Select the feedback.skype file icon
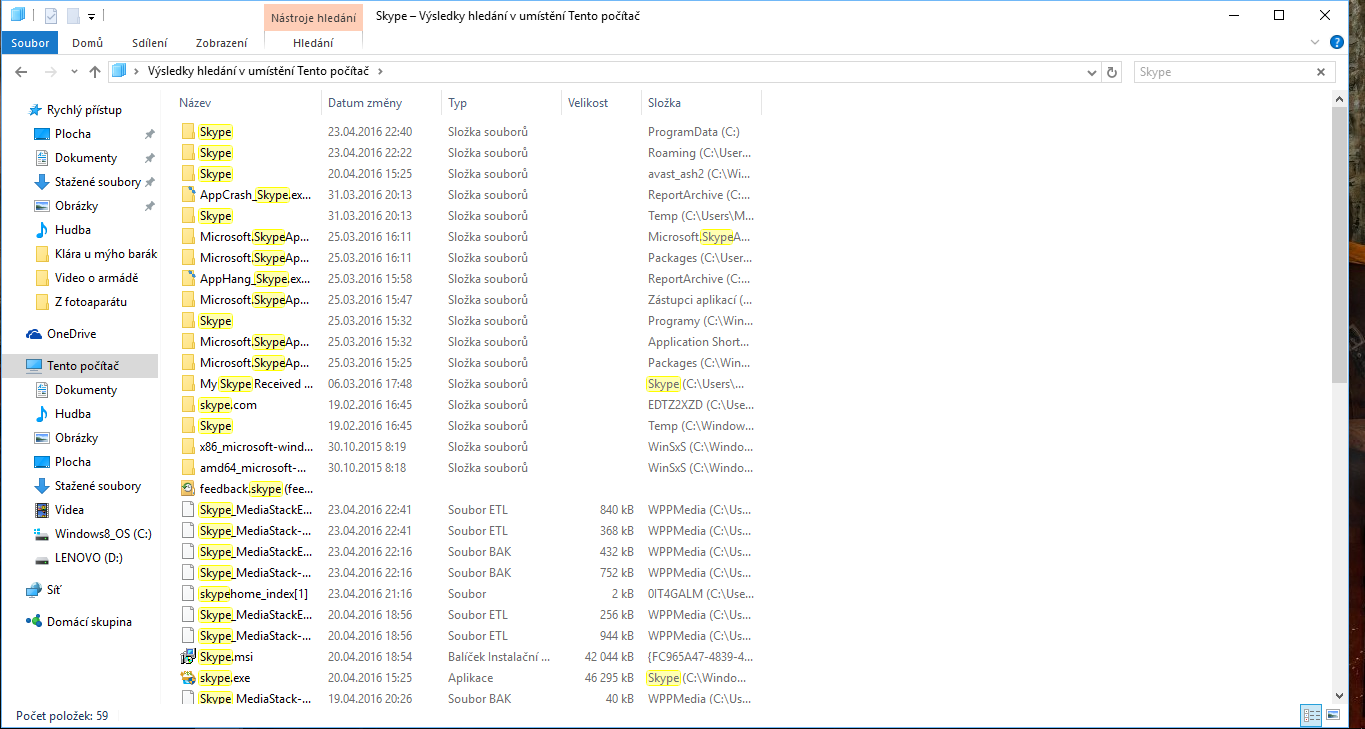Screen dimensions: 1365x729 pyautogui.click(x=188, y=489)
